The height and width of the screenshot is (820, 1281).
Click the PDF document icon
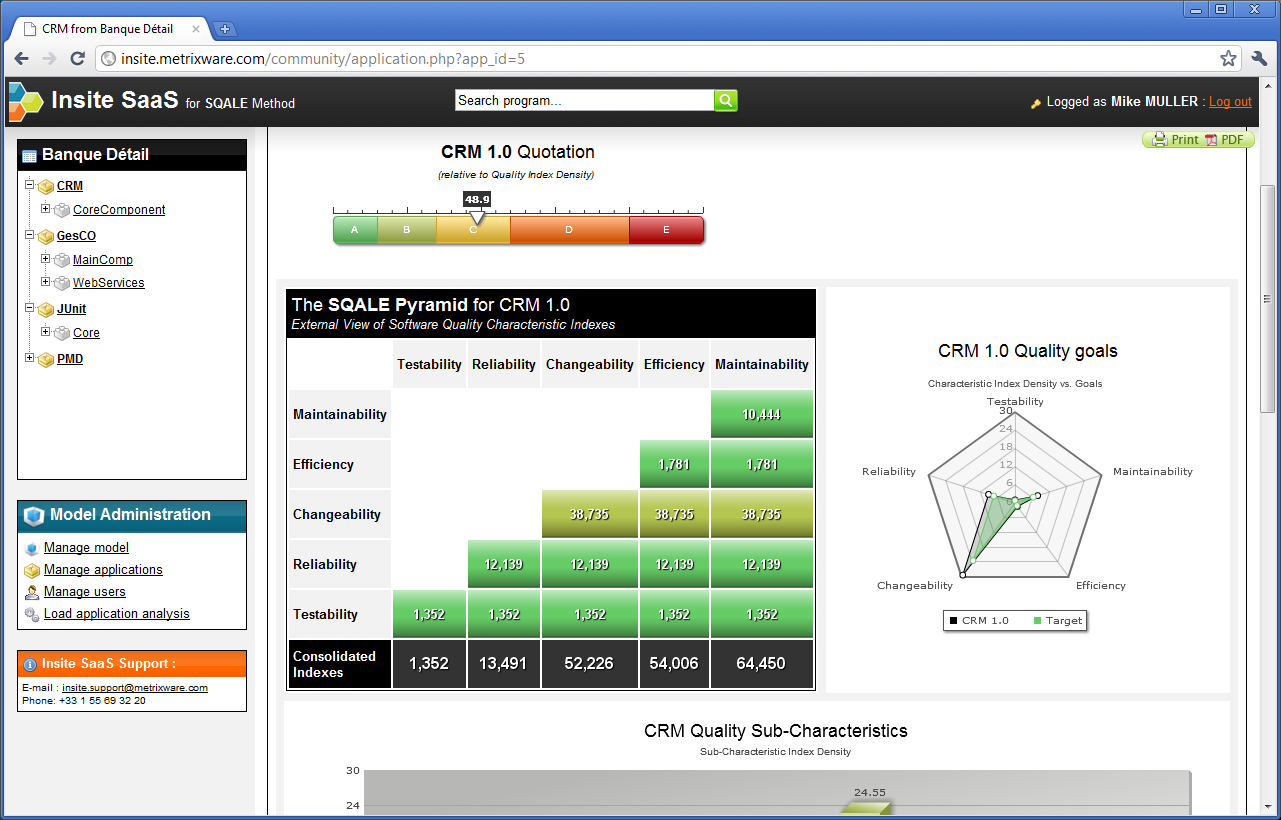click(x=1211, y=140)
